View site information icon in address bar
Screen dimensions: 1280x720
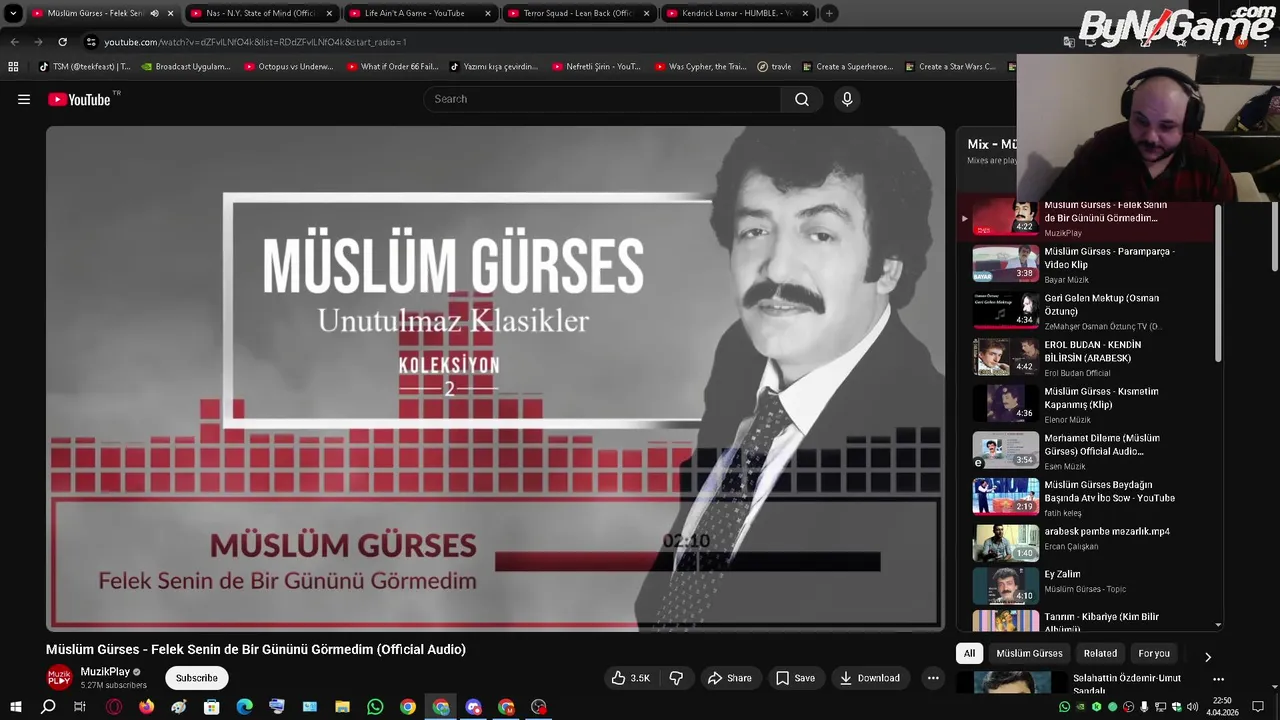[x=91, y=42]
